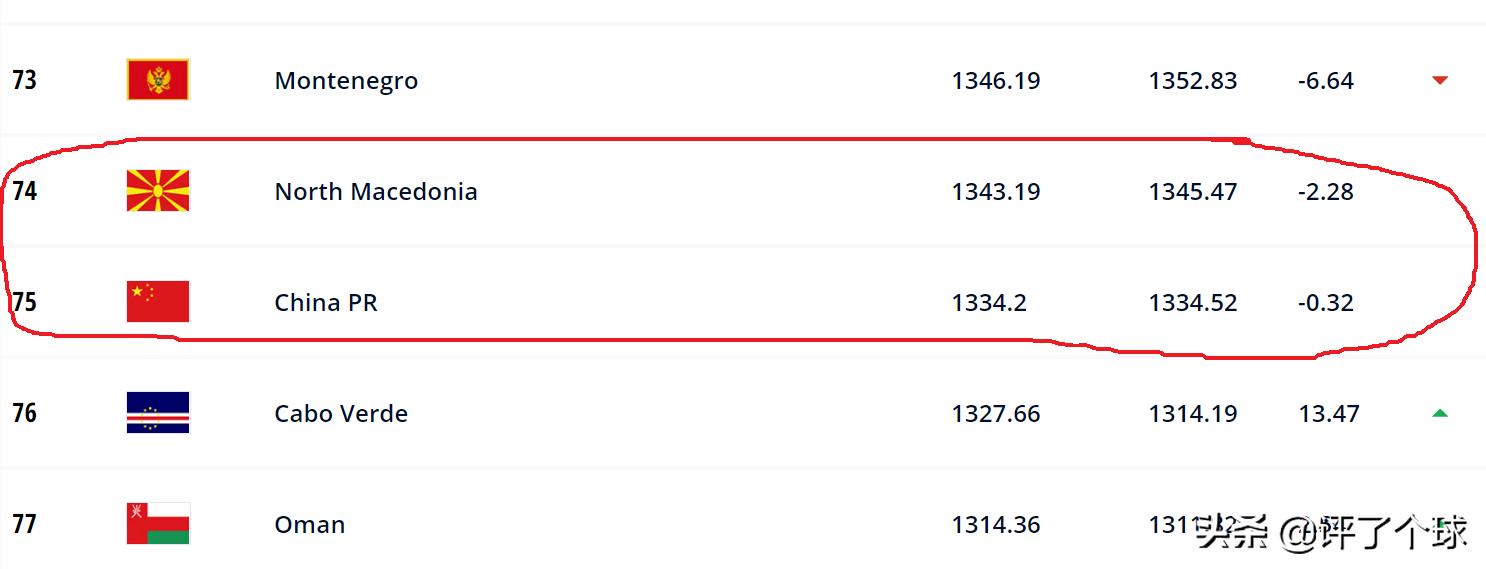Open the Montenegro team link

(x=346, y=81)
